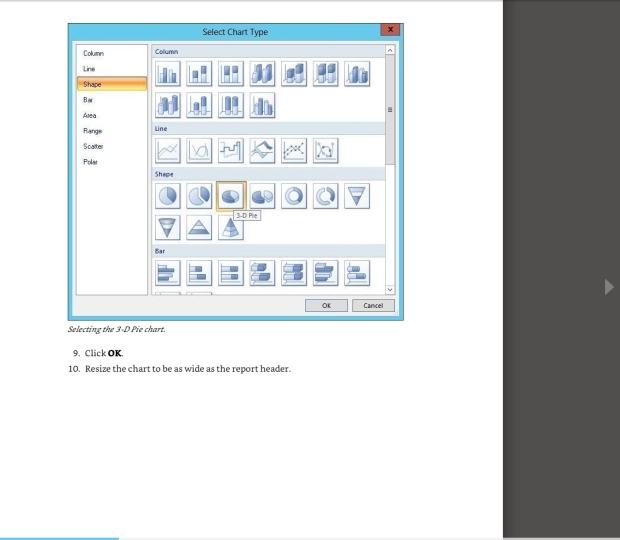Screen dimensions: 620x540
Task: Choose the Doughnut chart icon
Action: click(295, 193)
